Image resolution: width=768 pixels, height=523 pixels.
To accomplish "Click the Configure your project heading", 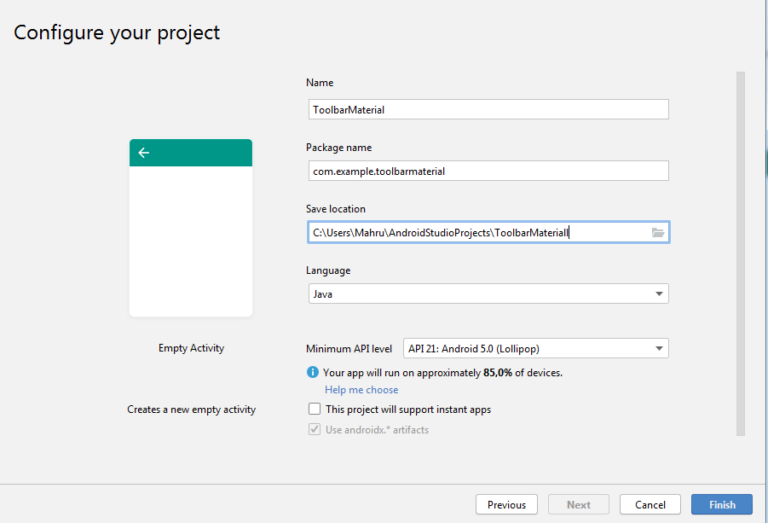I will (x=117, y=32).
